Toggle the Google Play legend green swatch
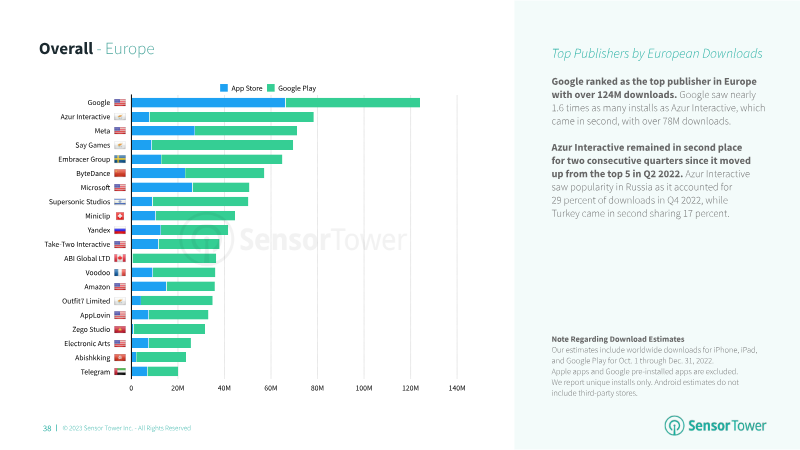Image resolution: width=800 pixels, height=450 pixels. tap(271, 88)
